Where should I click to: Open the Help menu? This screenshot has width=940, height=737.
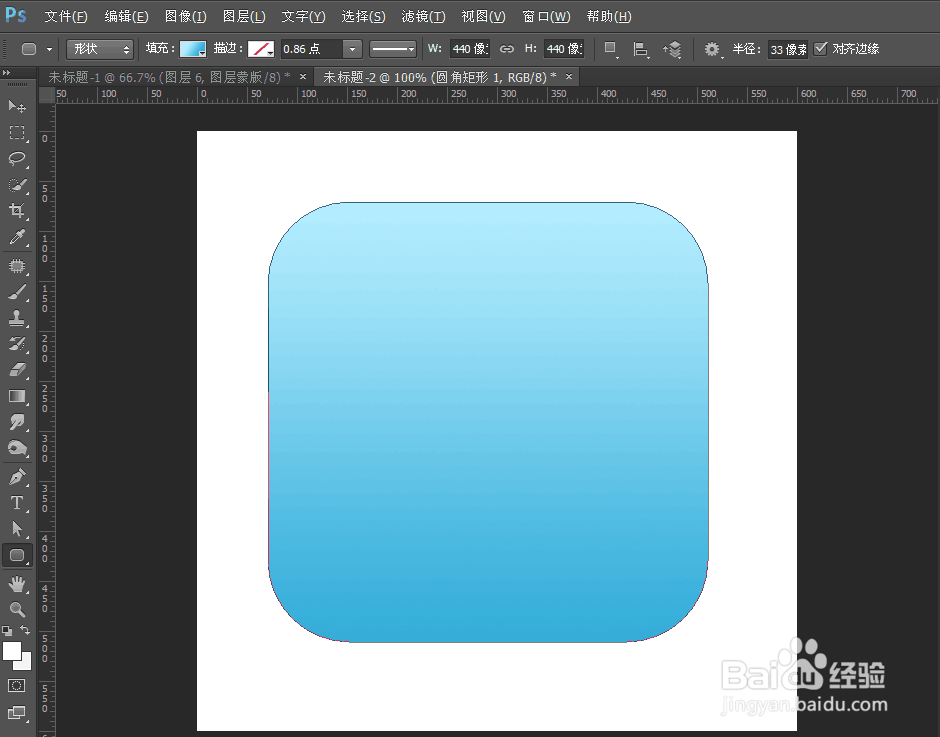[x=608, y=16]
